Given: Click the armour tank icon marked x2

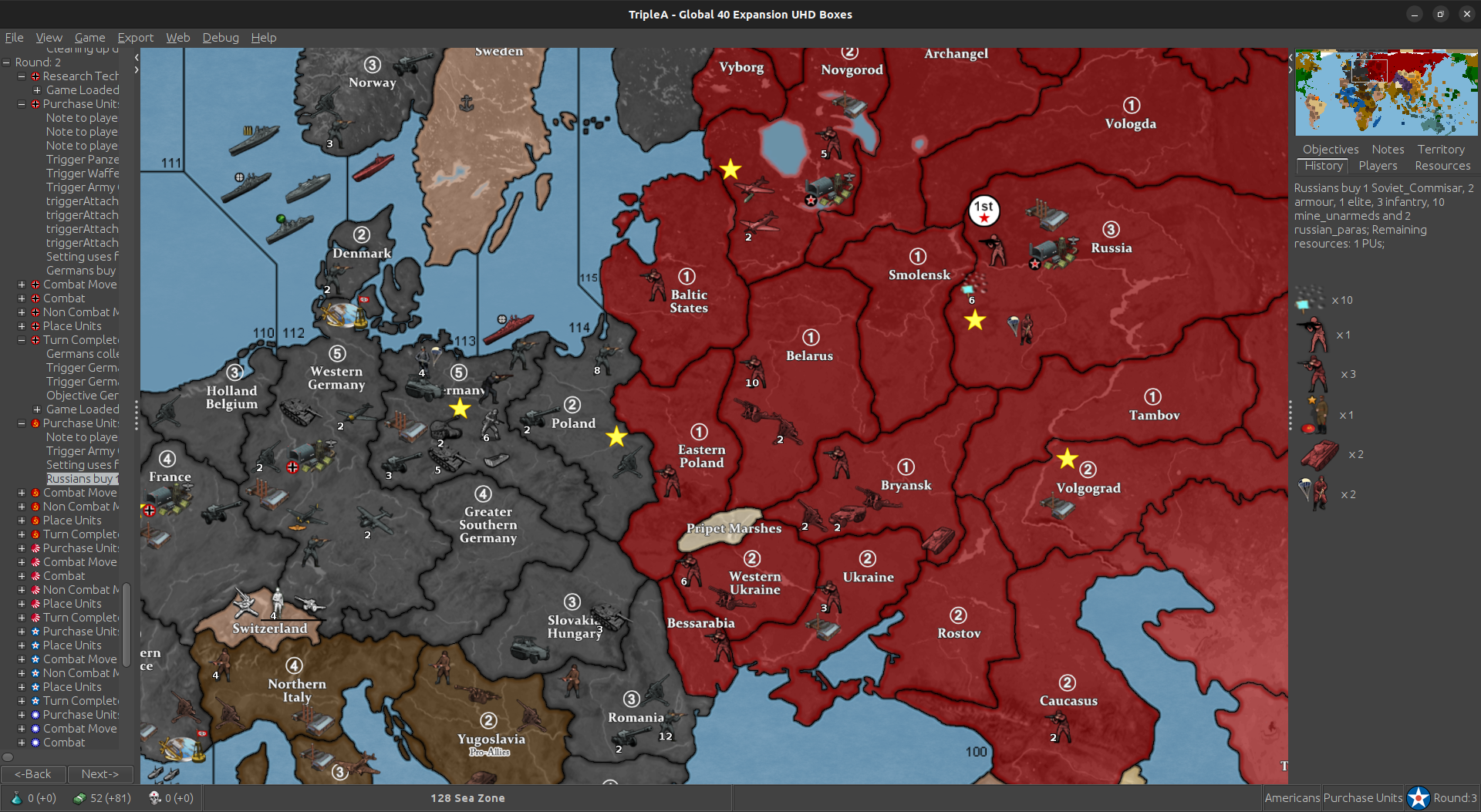Looking at the screenshot, I should pos(1321,455).
